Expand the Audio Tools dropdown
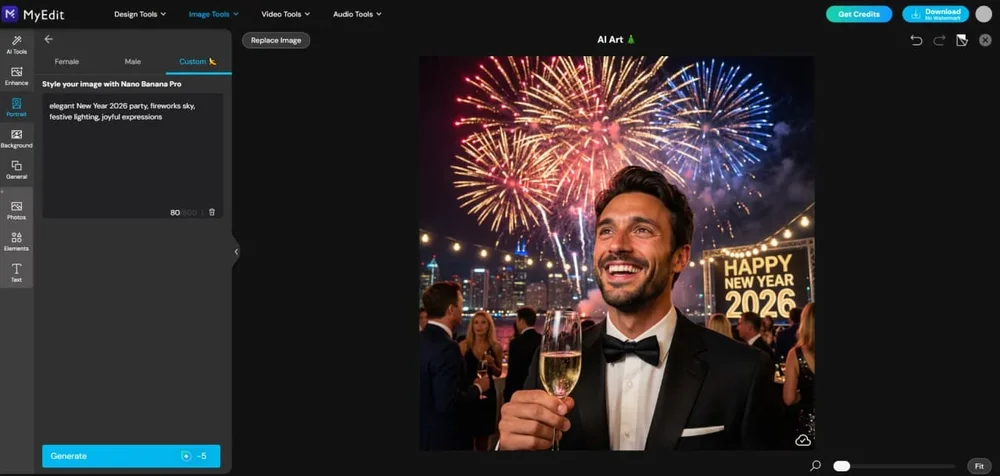Screen dimensions: 1000x476 tap(357, 13)
